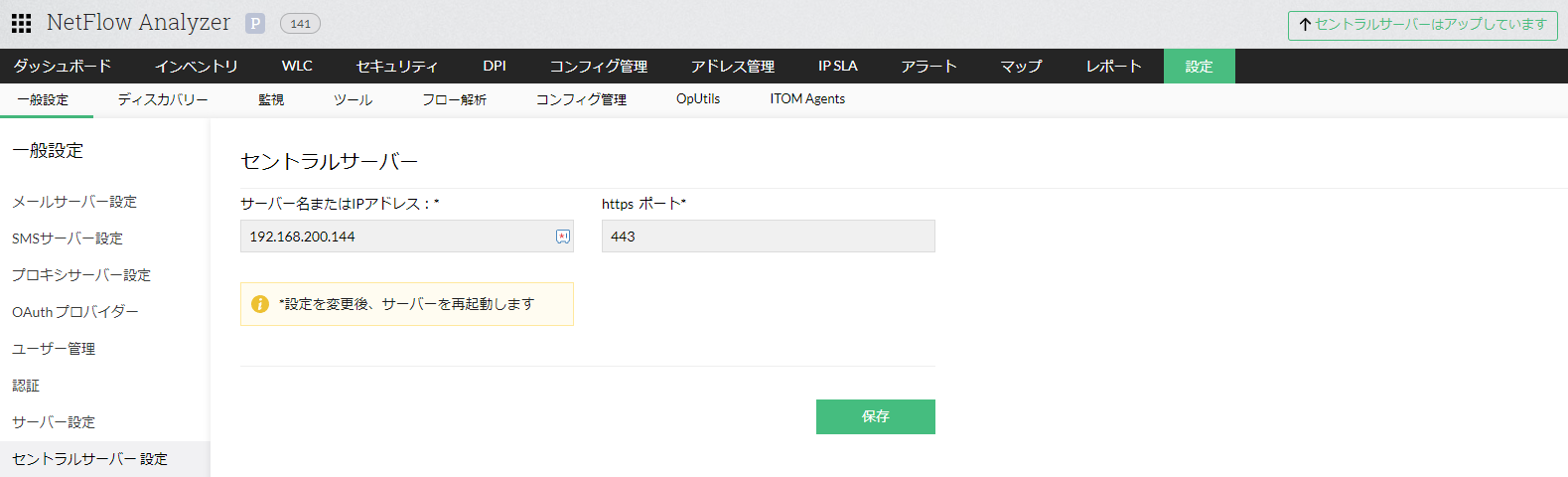Click the yellow info icon in the notice
Screen dimensions: 1568x477
tap(260, 304)
